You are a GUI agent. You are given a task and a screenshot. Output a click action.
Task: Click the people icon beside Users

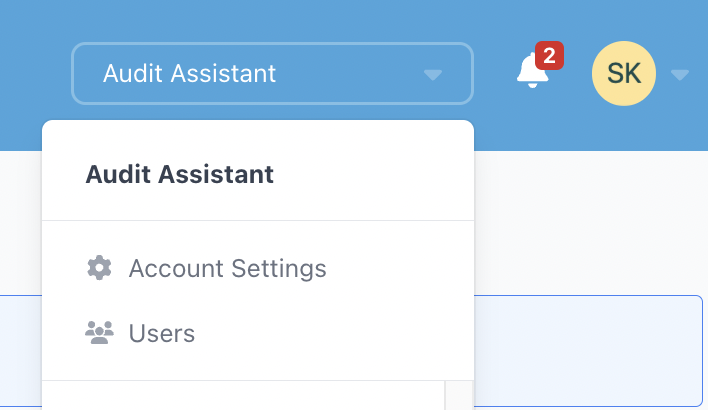pyautogui.click(x=99, y=333)
